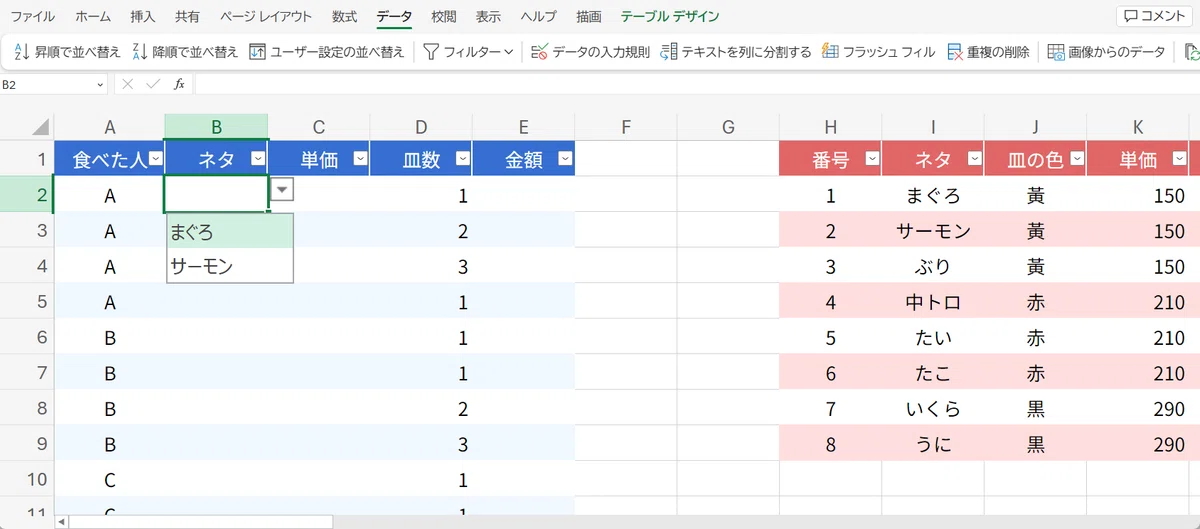Click the fx insert function icon
Viewport: 1200px width, 529px height.
[179, 85]
